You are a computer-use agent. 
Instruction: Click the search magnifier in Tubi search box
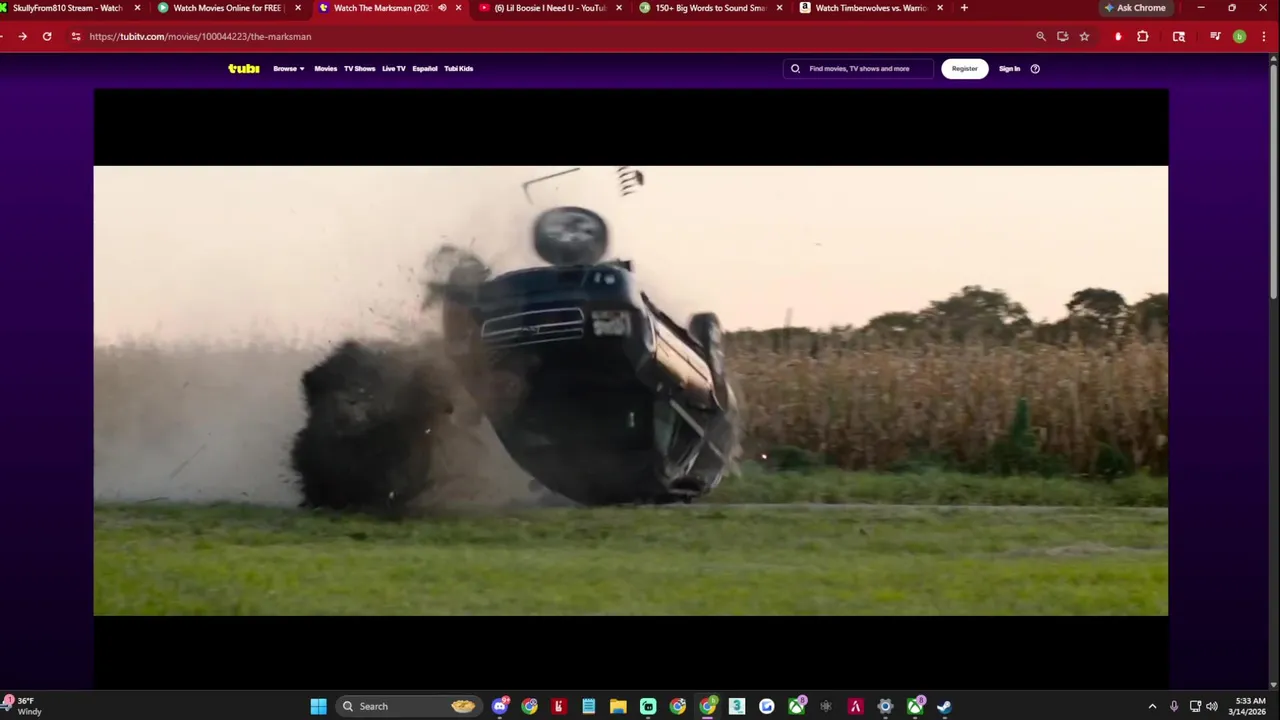[795, 69]
